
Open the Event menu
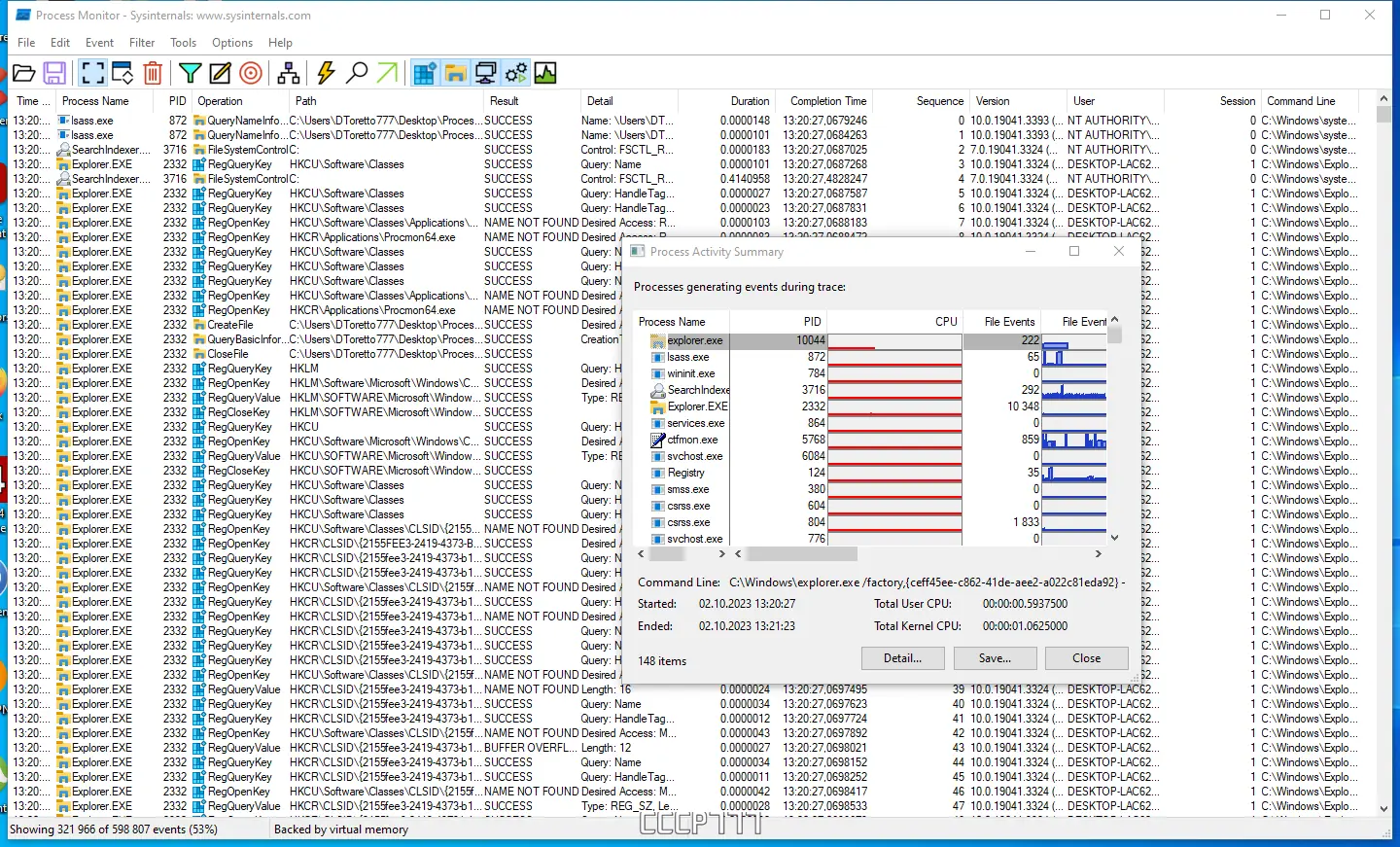[99, 43]
